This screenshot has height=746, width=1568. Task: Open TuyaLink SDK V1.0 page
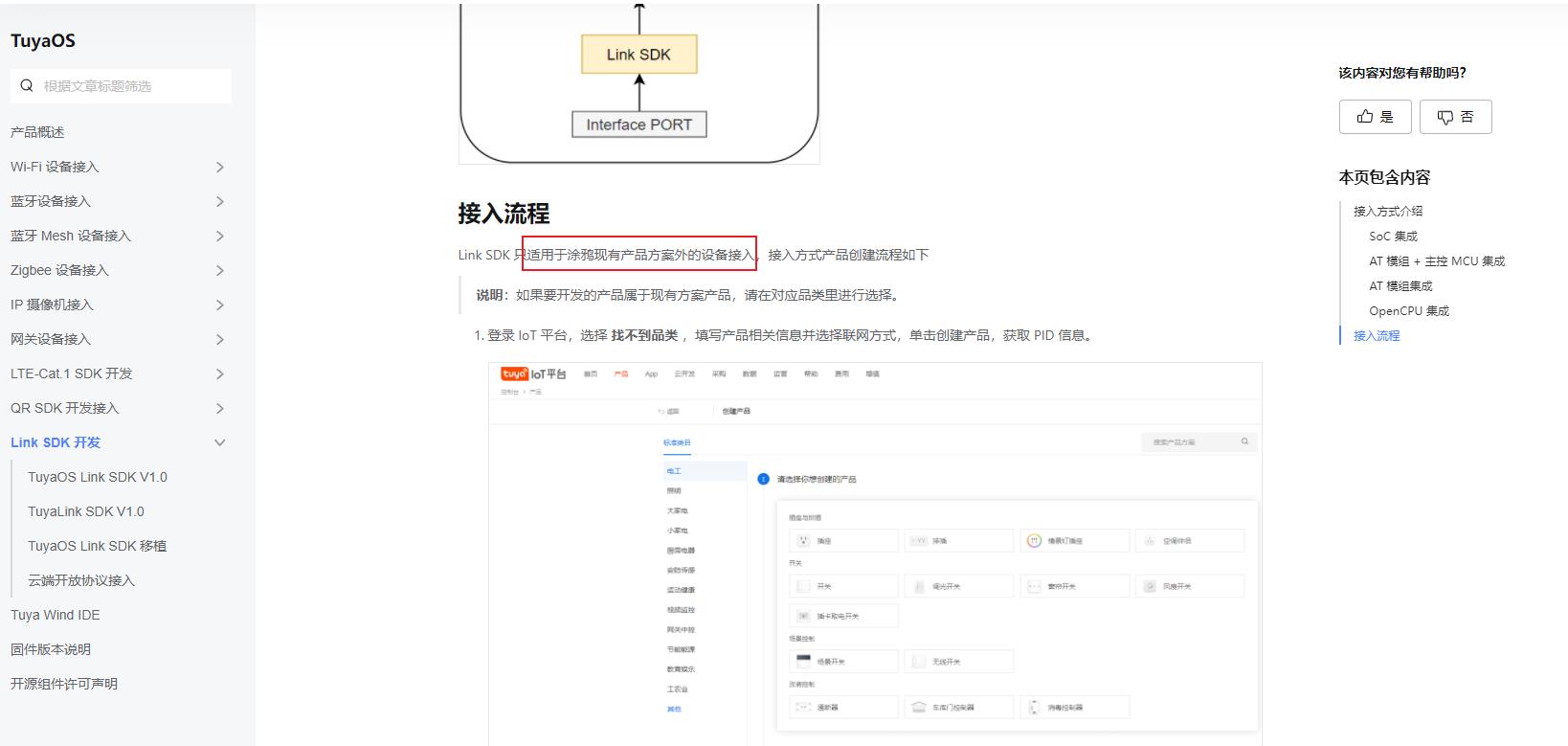pyautogui.click(x=86, y=511)
